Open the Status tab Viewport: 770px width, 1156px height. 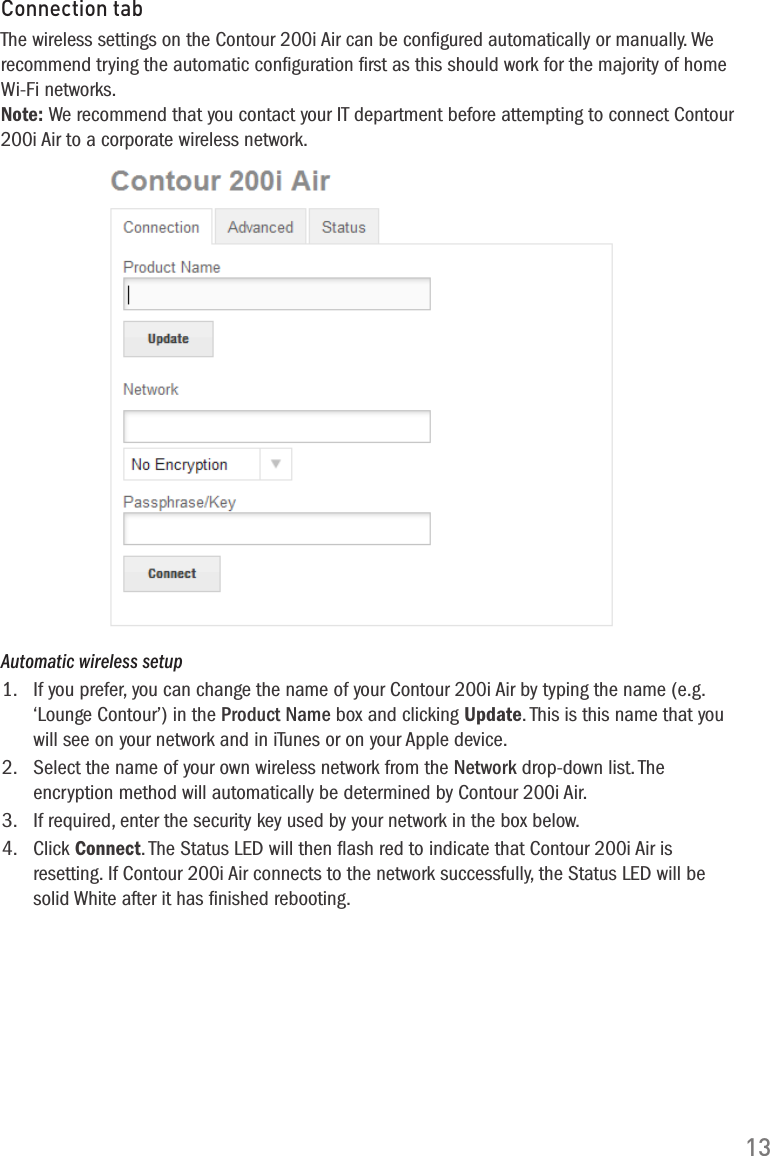343,227
